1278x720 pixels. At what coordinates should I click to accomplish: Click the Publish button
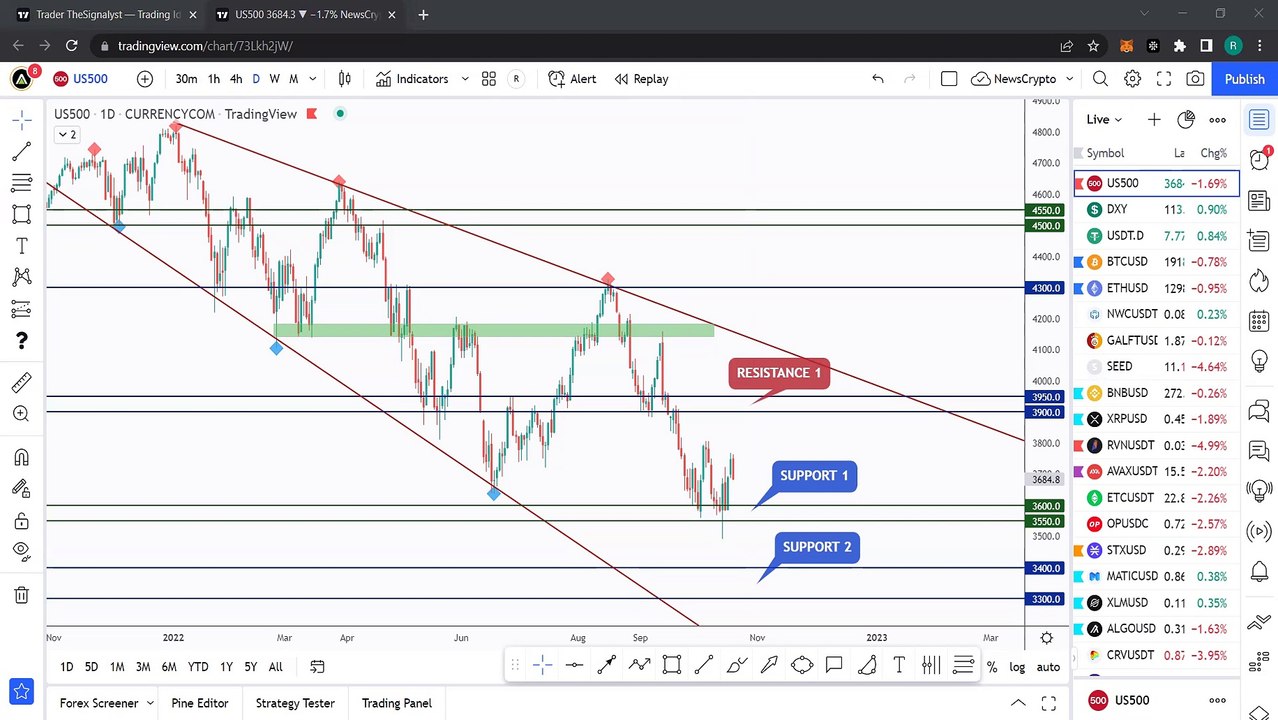[1245, 79]
